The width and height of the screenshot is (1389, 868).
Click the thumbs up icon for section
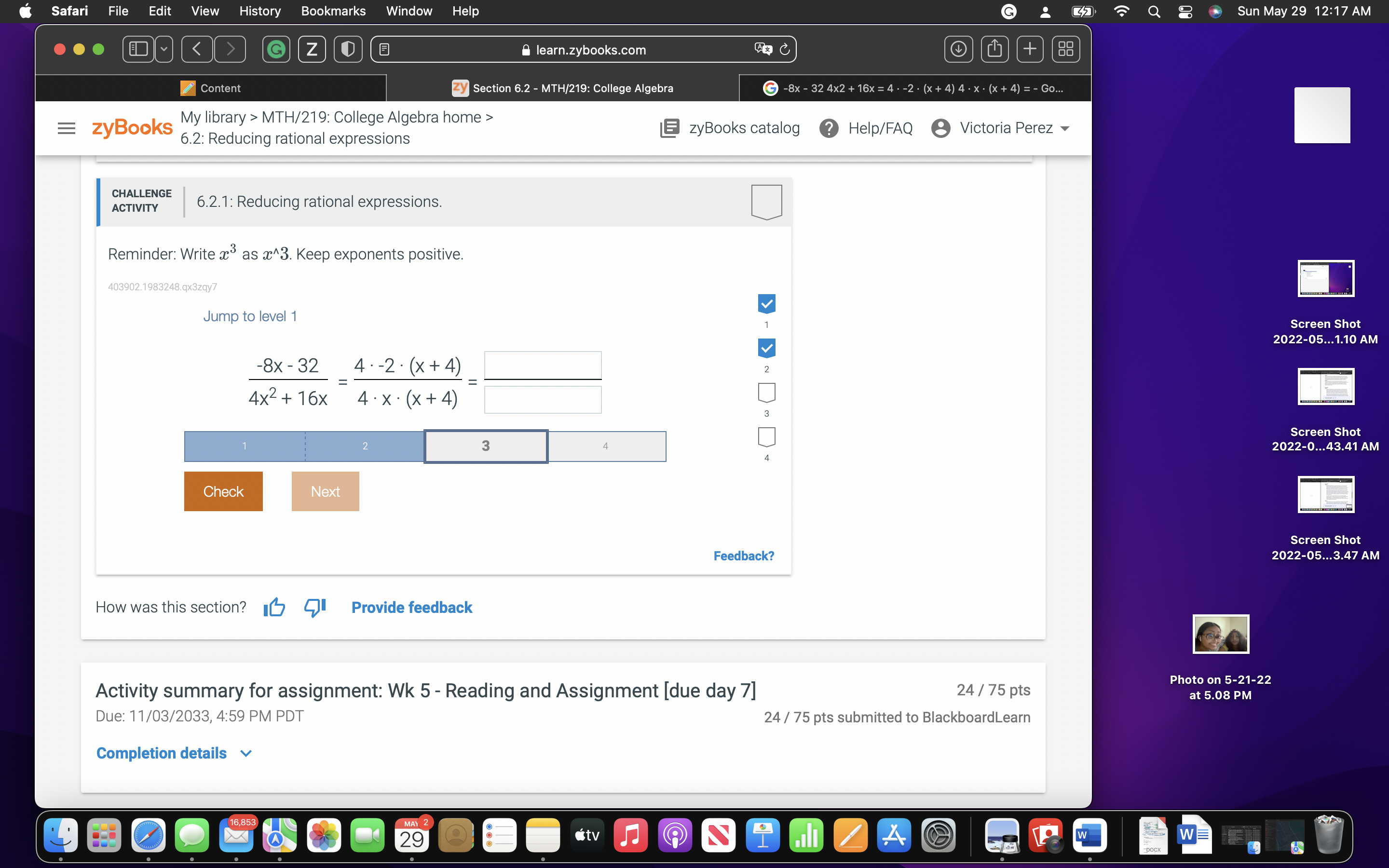click(274, 608)
